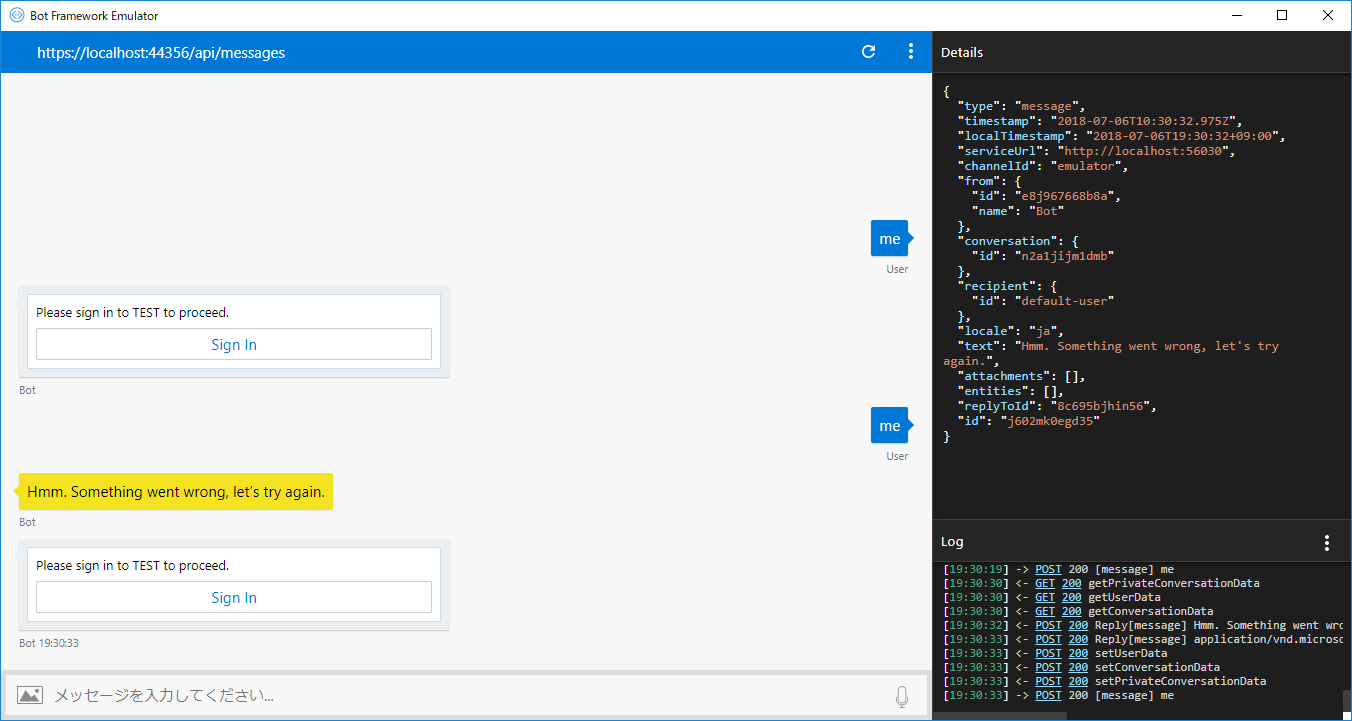Click GET link for getPrivateConversationData
The image size is (1352, 721).
coord(1045,583)
